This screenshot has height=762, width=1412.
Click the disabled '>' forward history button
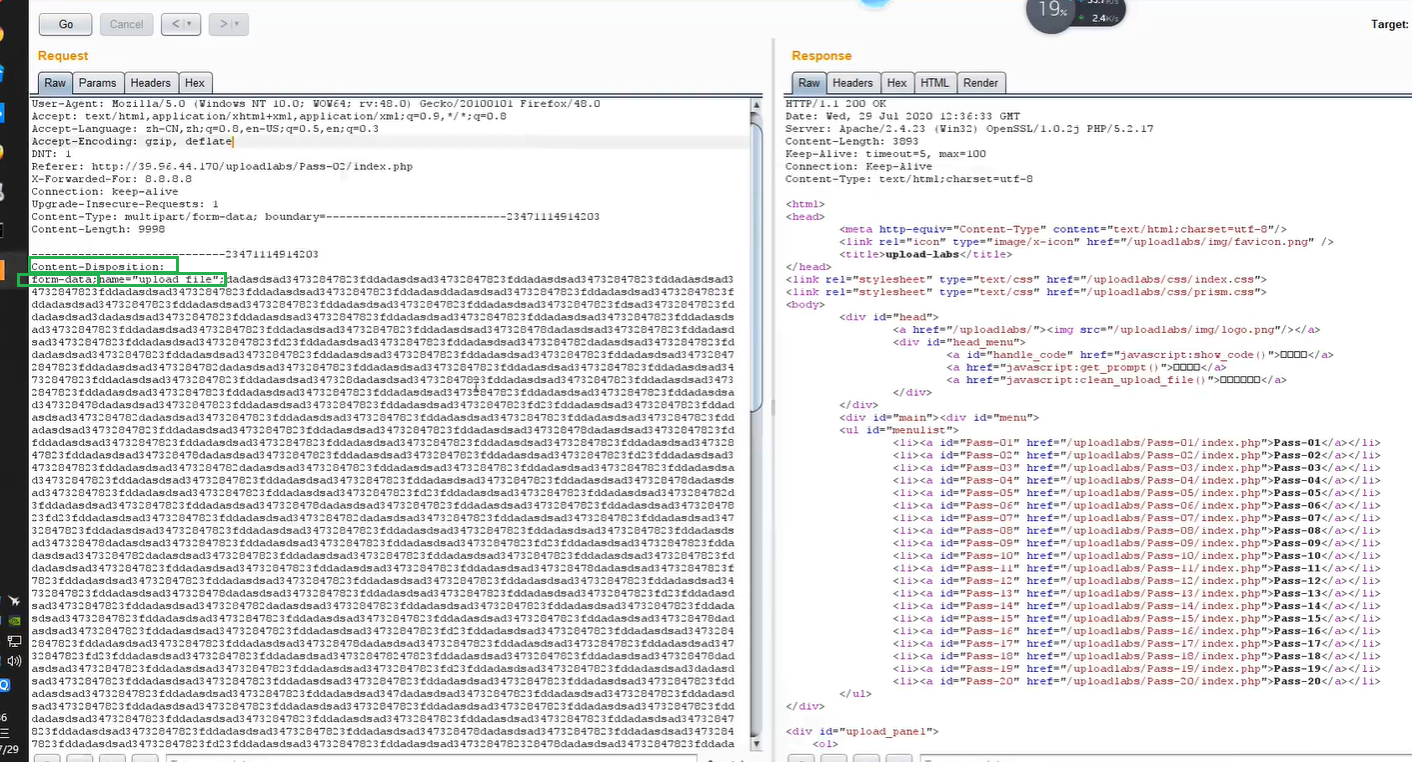point(228,23)
